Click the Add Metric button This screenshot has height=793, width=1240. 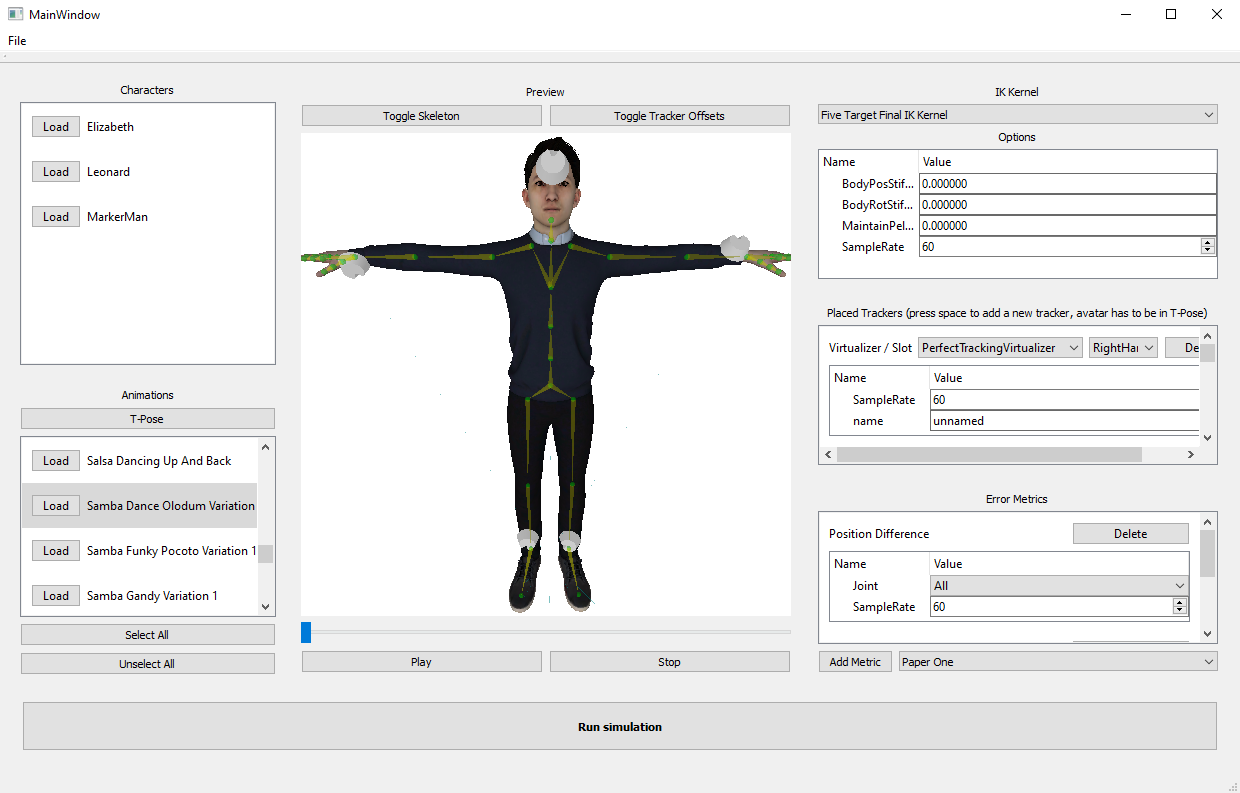pyautogui.click(x=855, y=662)
